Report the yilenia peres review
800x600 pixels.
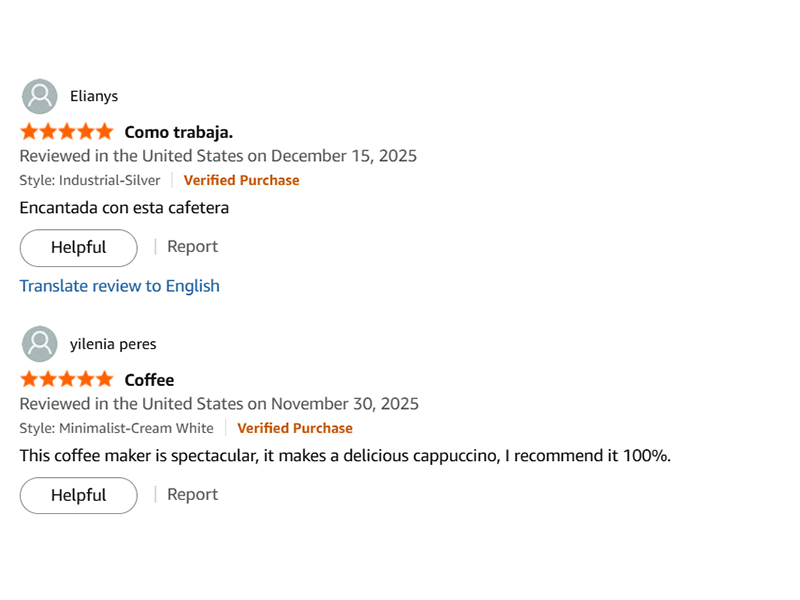pos(192,495)
